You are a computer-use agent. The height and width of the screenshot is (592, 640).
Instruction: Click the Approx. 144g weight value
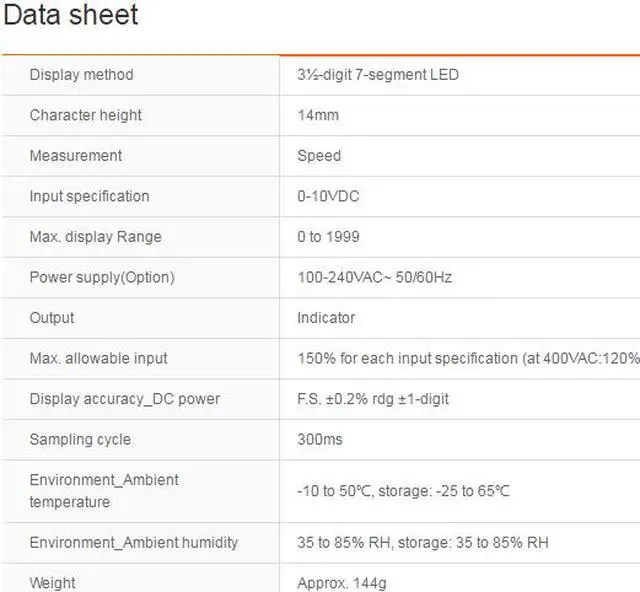[x=340, y=582]
